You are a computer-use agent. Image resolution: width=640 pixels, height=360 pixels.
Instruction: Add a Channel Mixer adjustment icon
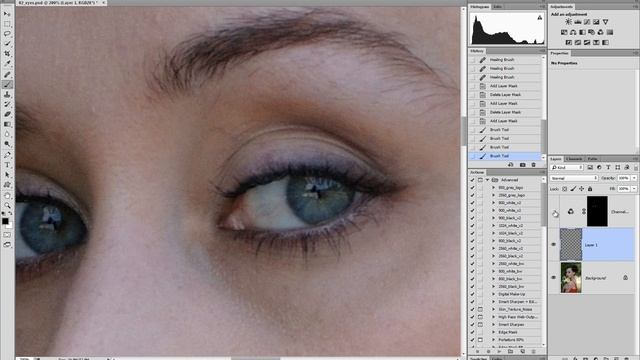600,32
